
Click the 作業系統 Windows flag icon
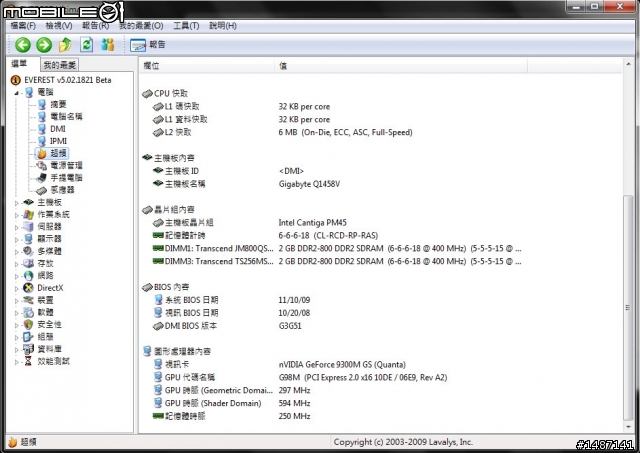28,214
